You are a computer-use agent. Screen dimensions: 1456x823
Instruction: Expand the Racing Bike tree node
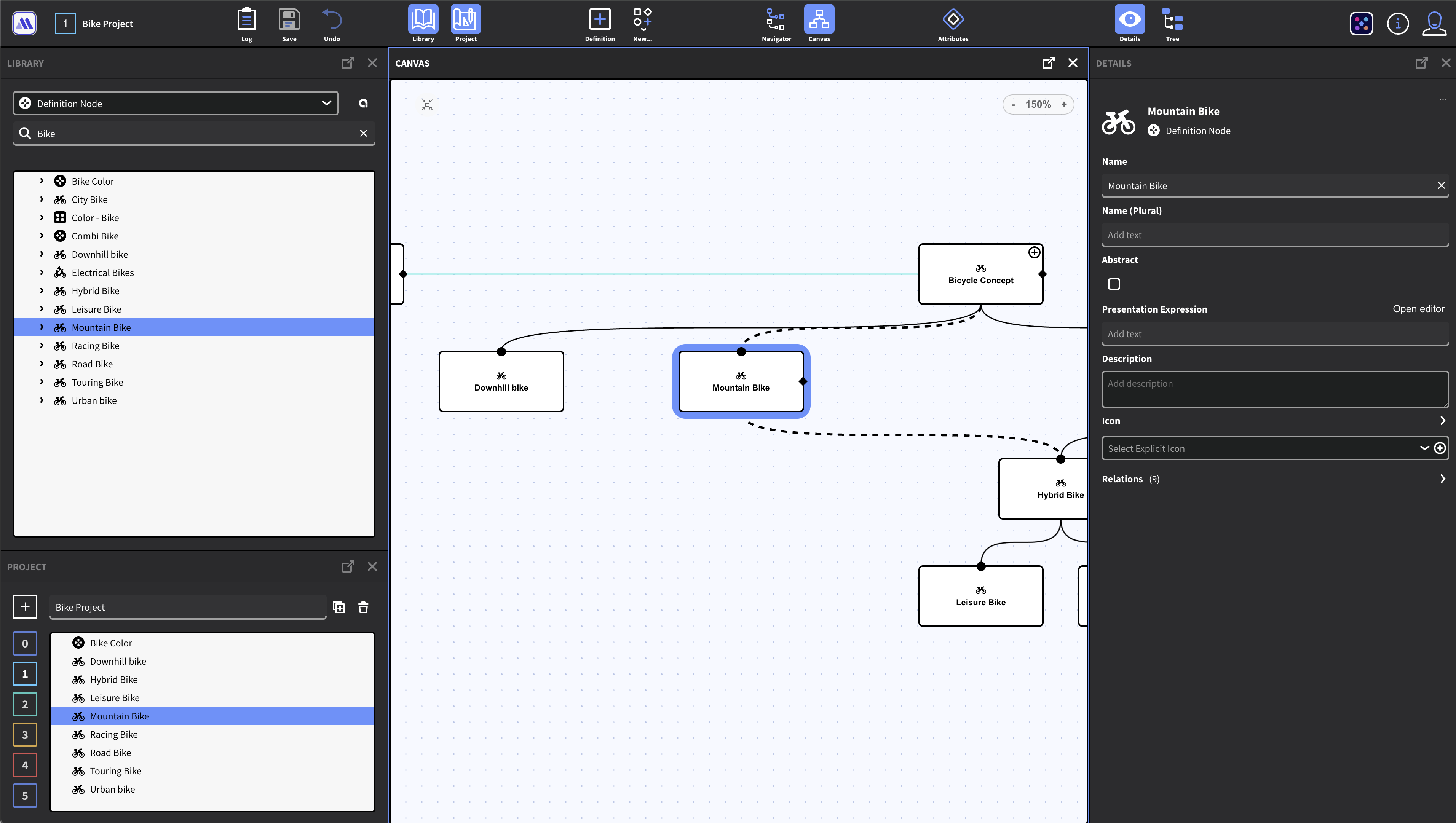(x=42, y=345)
